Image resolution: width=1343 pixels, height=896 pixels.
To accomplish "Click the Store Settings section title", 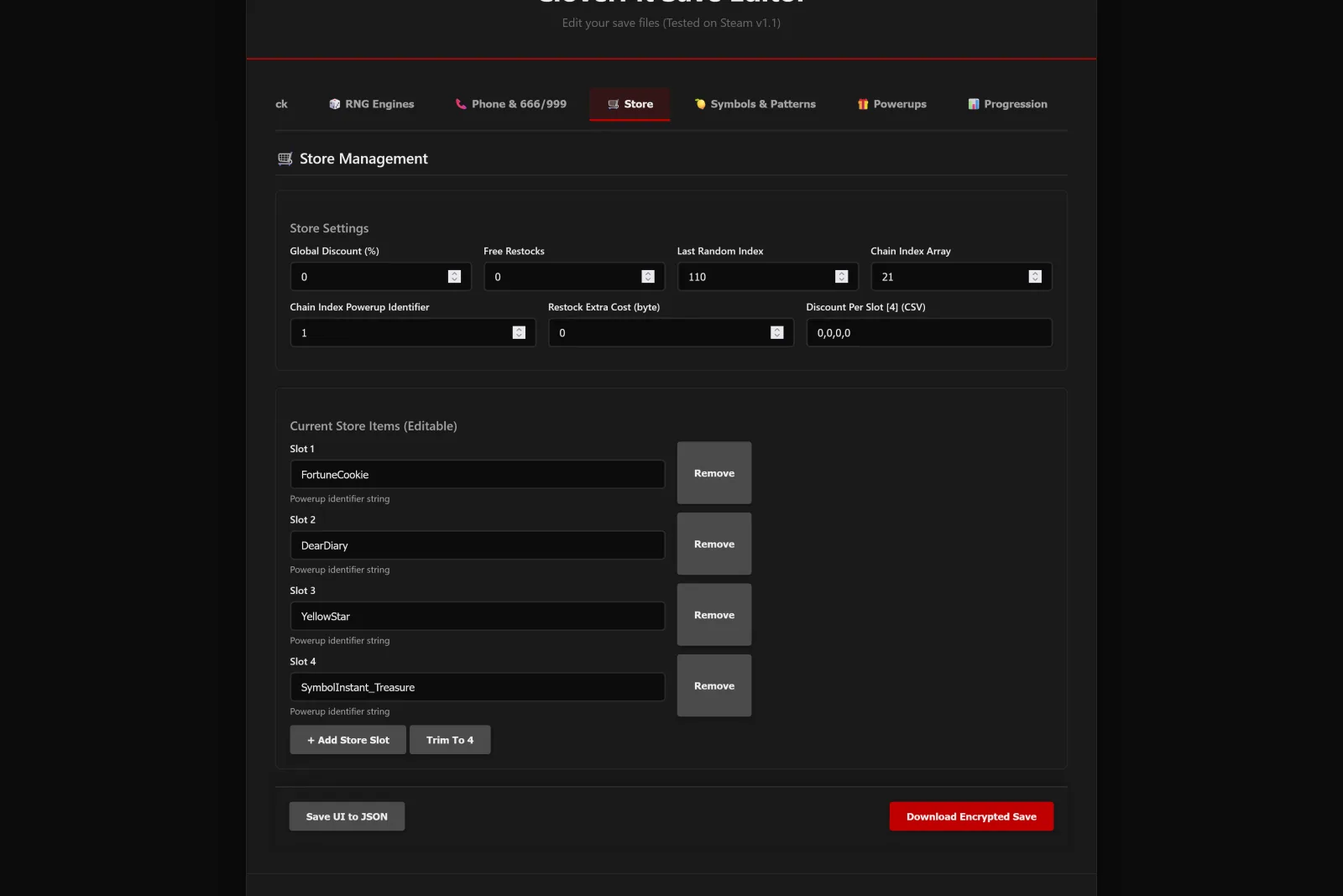I will pyautogui.click(x=329, y=228).
